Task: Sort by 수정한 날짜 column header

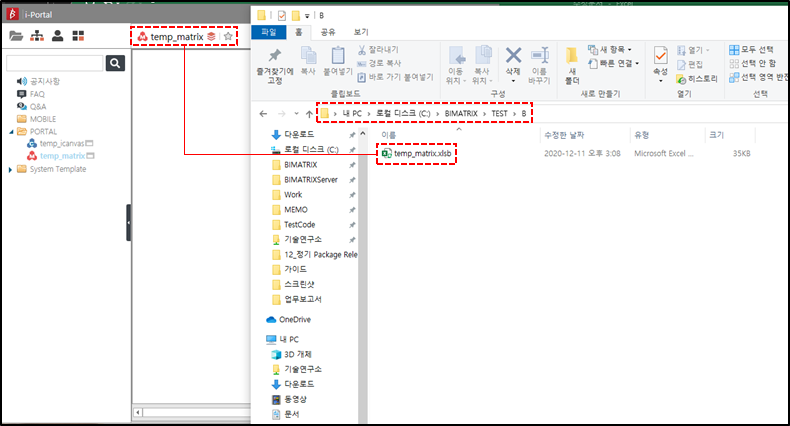Action: click(x=564, y=134)
